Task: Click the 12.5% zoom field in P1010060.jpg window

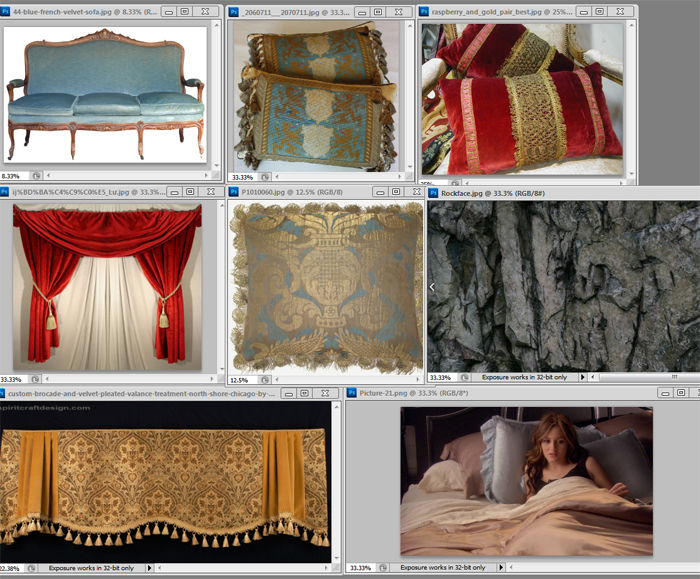Action: pyautogui.click(x=244, y=380)
